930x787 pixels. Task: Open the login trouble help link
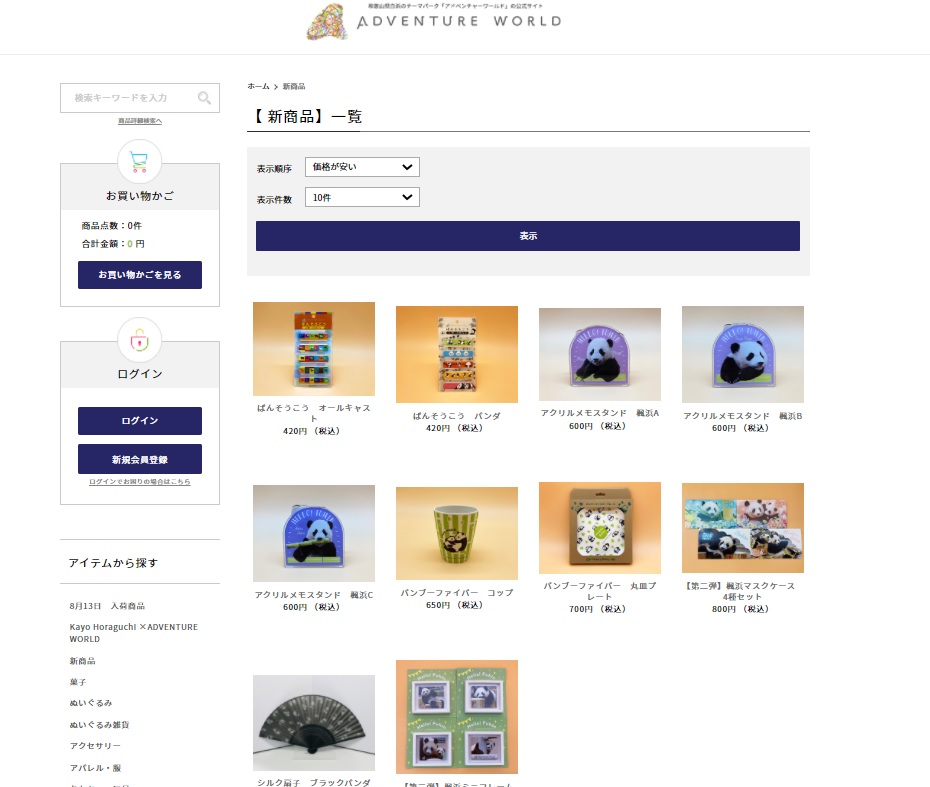(140, 482)
